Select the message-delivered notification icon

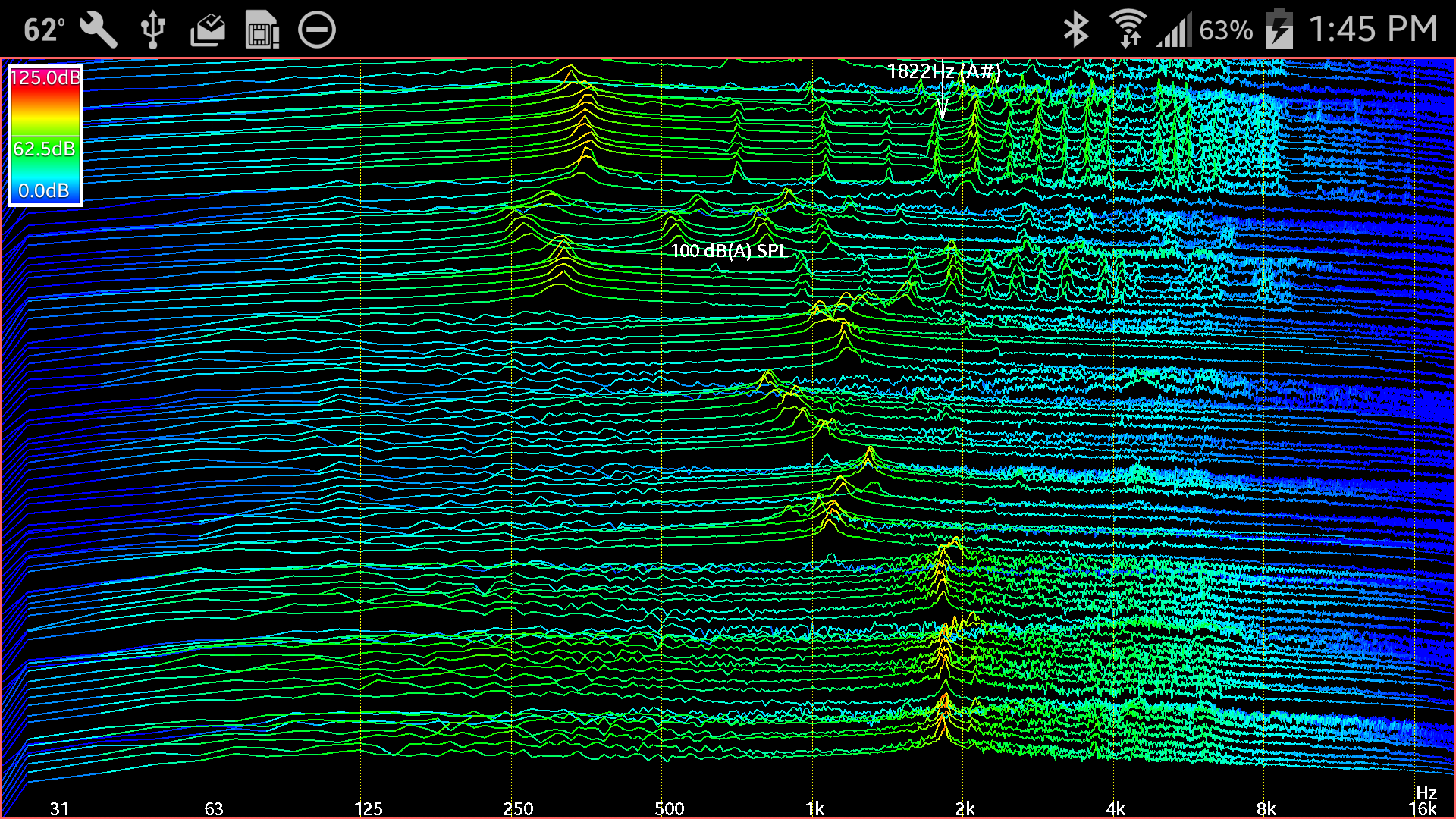tap(207, 29)
